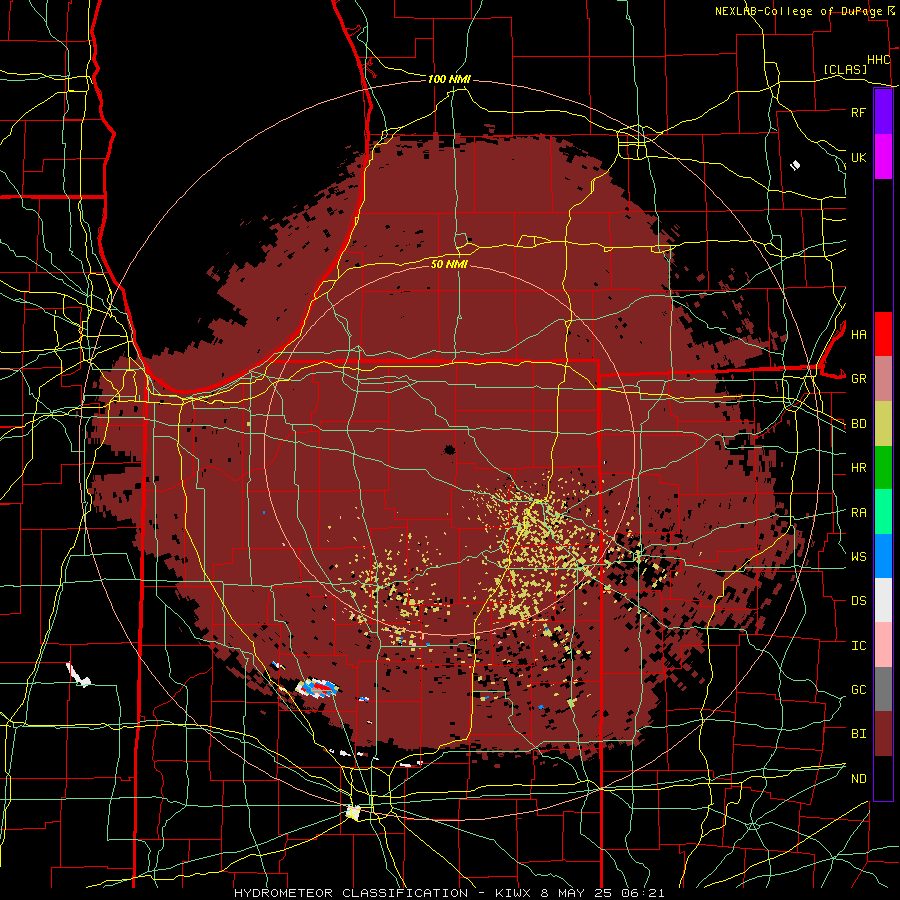Screen dimensions: 900x900
Task: Click the UK magenta legend swatch
Action: coord(883,157)
